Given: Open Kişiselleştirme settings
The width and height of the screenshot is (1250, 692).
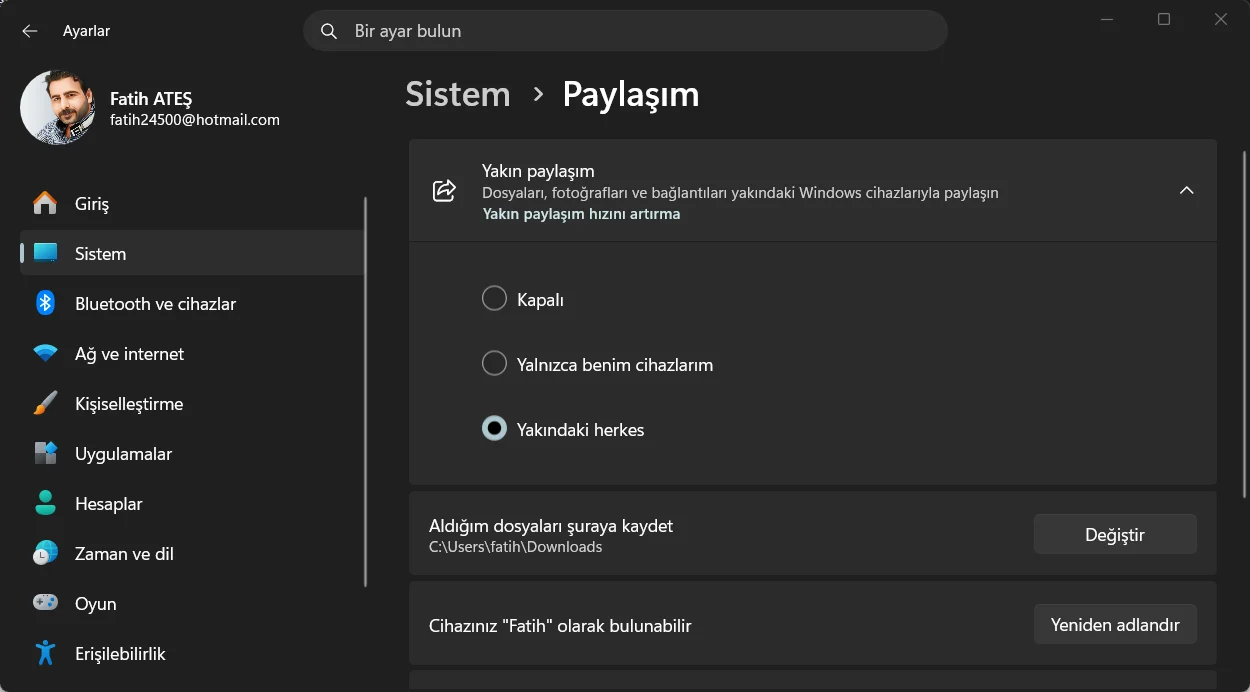Looking at the screenshot, I should (x=192, y=403).
